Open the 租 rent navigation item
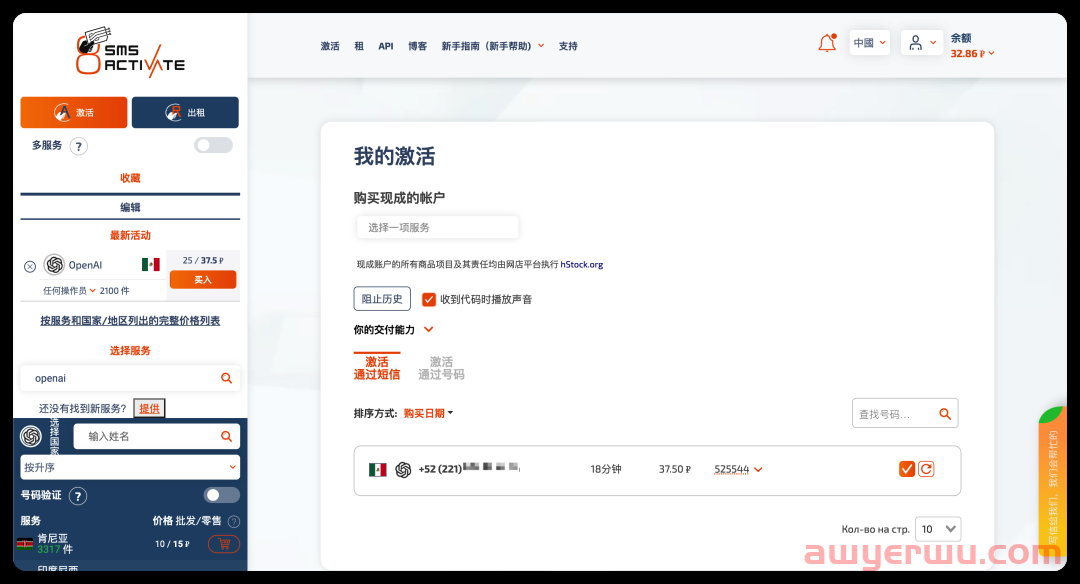The width and height of the screenshot is (1080, 584). [359, 46]
